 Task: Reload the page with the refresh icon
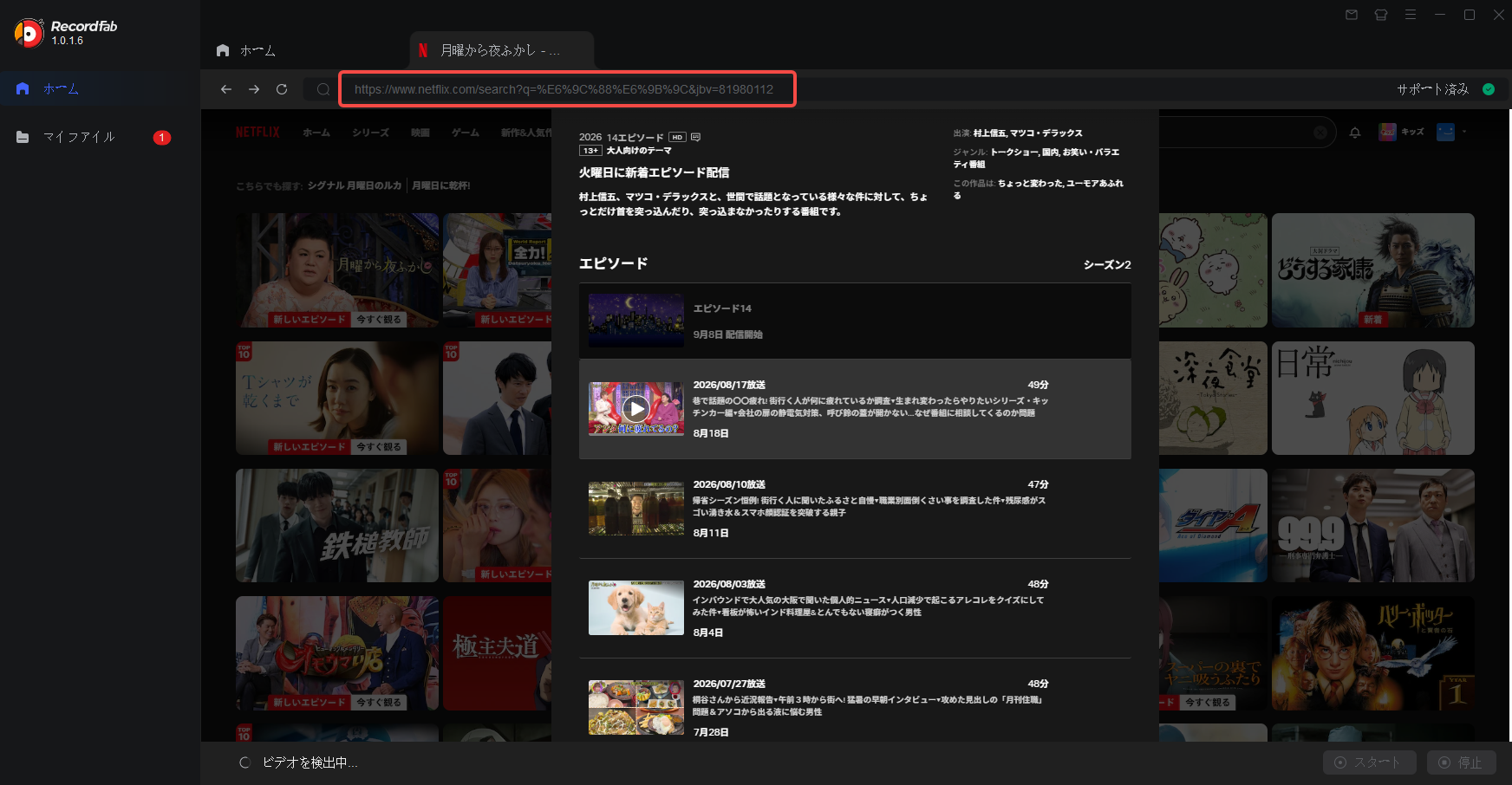pyautogui.click(x=282, y=89)
